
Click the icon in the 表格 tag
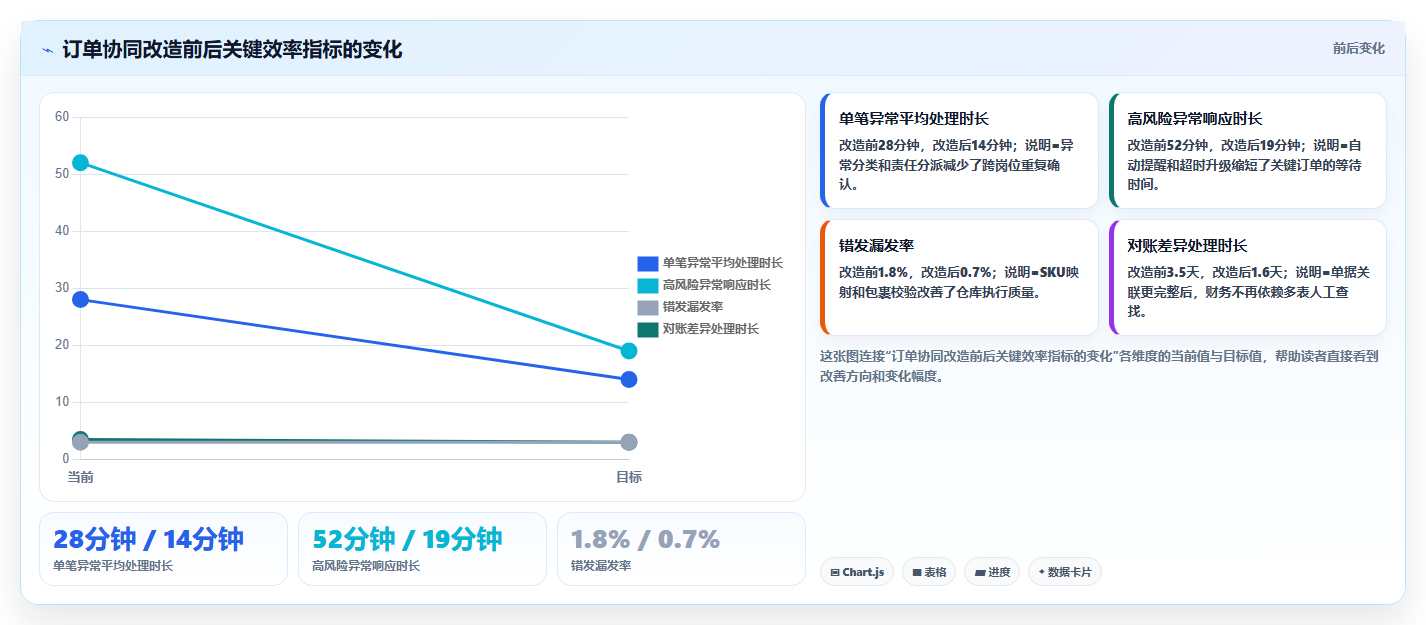[x=917, y=573]
